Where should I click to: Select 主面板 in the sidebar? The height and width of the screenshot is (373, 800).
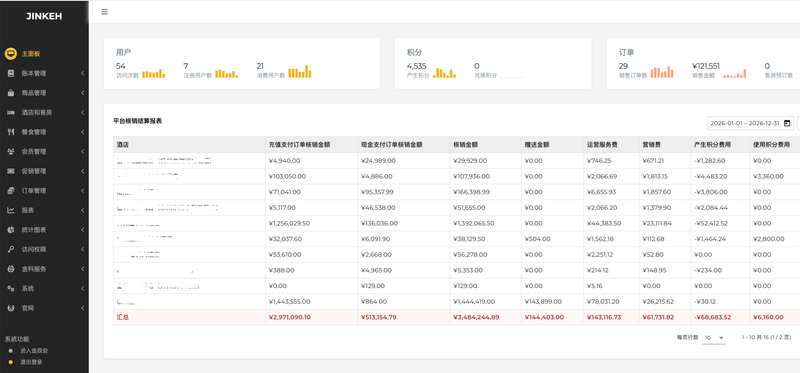point(44,54)
